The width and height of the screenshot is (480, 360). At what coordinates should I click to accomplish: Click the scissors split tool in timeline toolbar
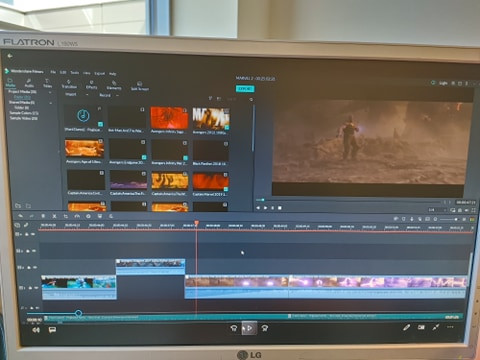54,216
